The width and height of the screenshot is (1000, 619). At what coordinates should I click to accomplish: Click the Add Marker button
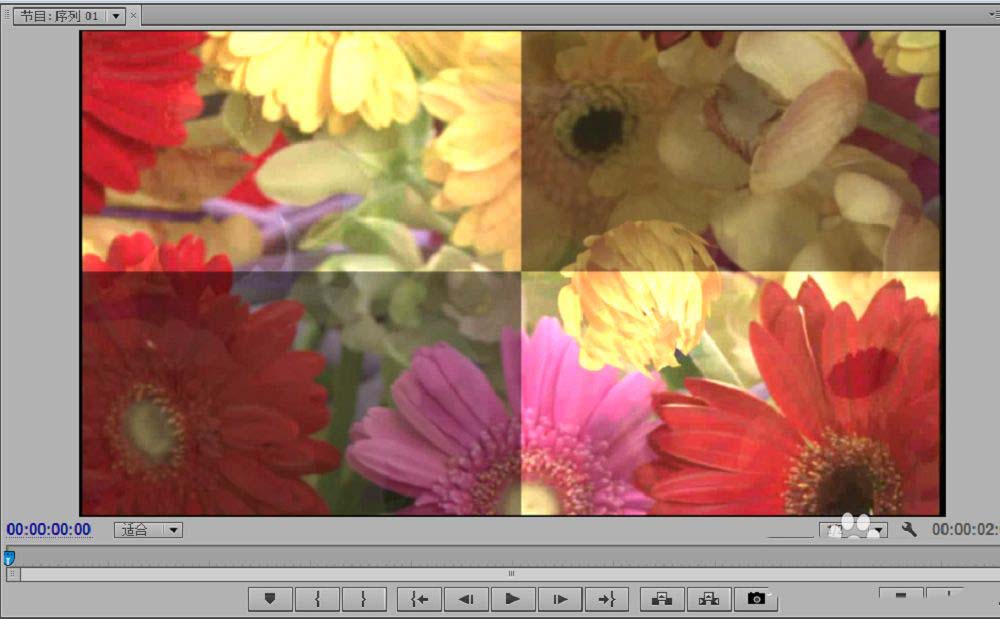(x=270, y=598)
